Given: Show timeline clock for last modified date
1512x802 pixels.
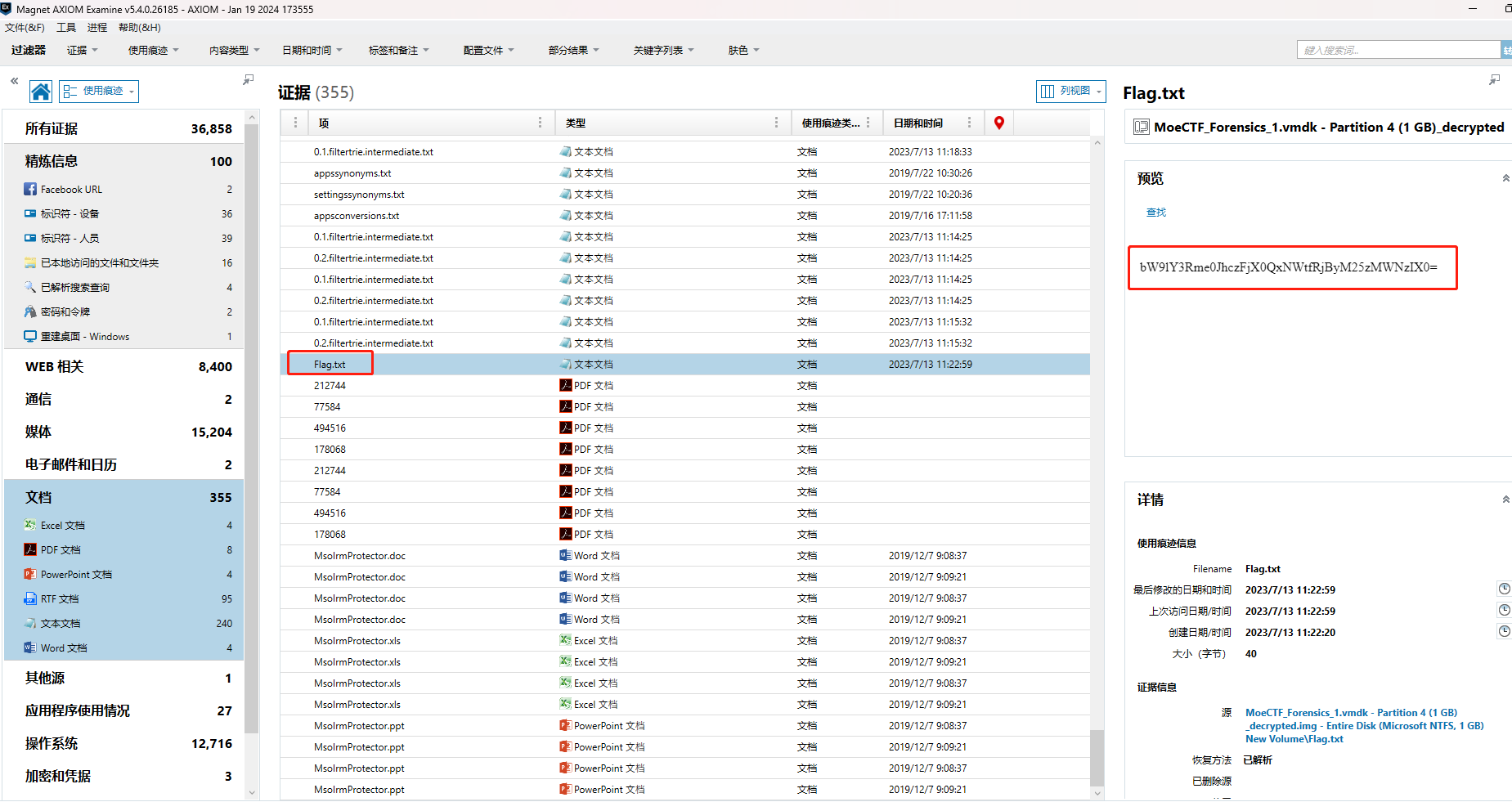Looking at the screenshot, I should point(1504,589).
